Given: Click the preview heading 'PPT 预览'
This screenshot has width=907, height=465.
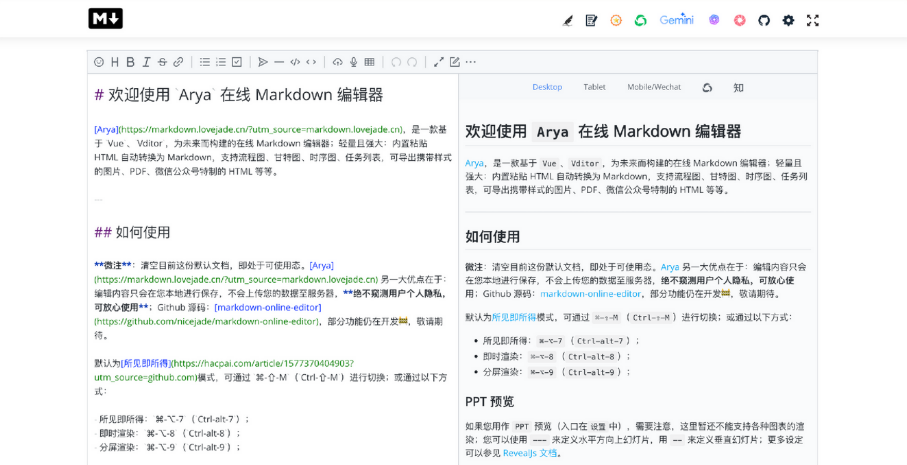Looking at the screenshot, I should coord(490,401).
